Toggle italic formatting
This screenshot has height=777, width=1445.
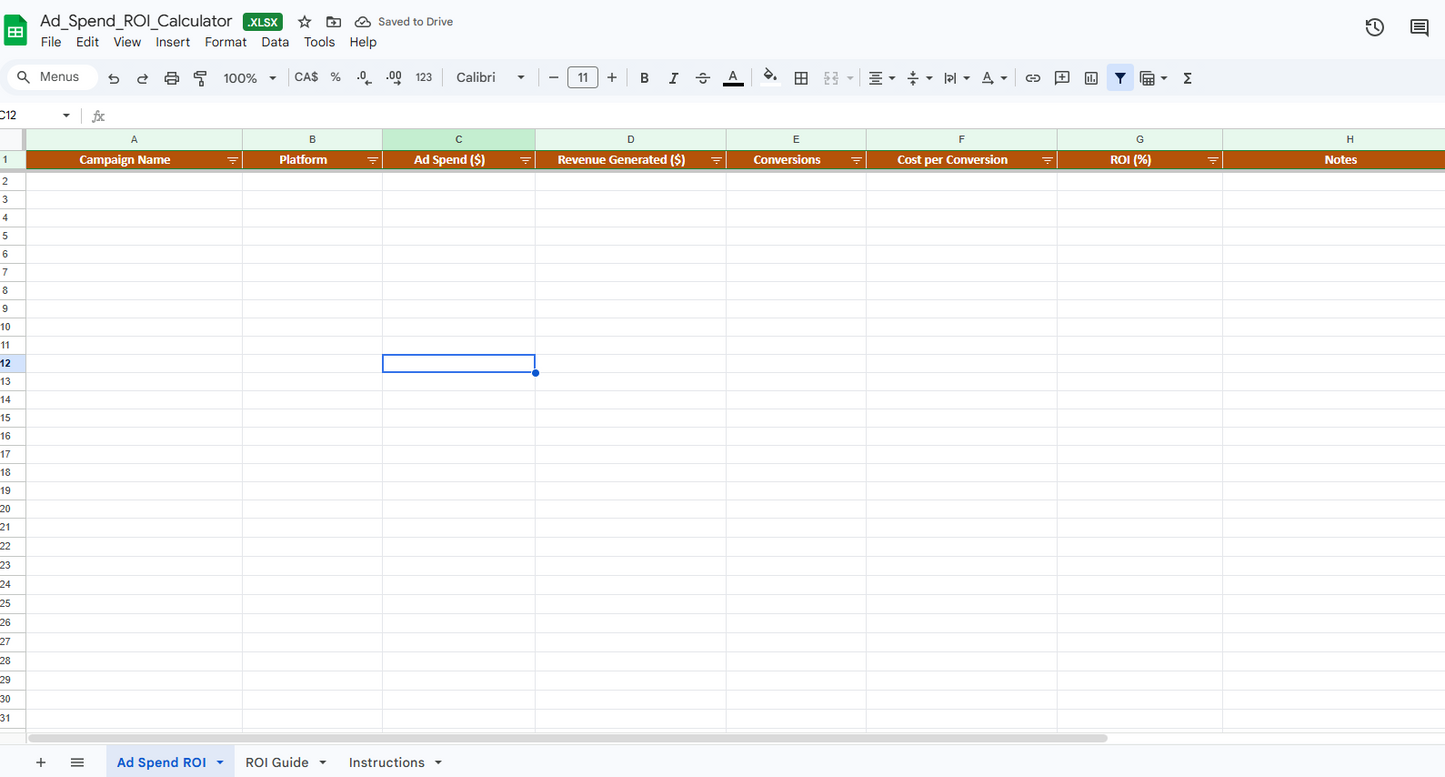pos(673,77)
